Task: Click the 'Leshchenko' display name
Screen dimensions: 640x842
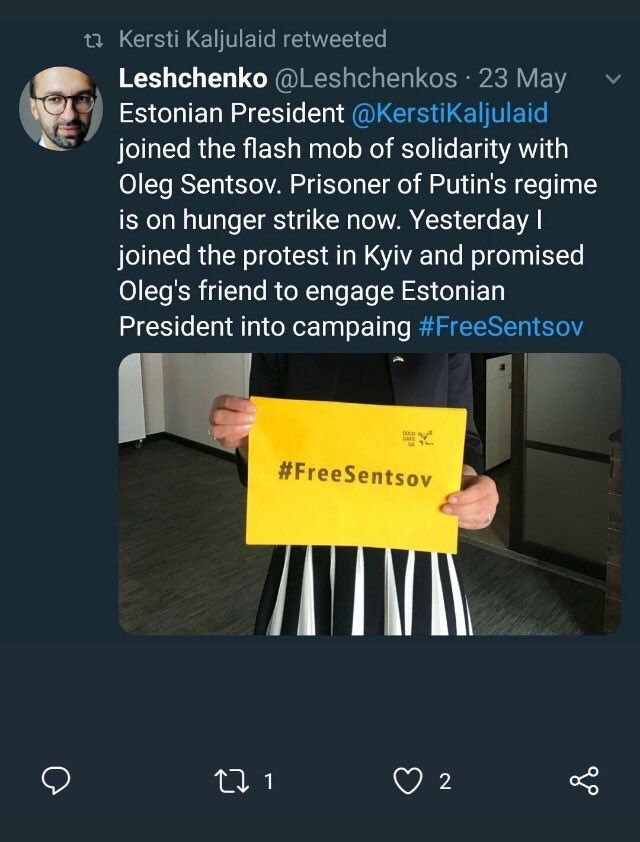Action: pyautogui.click(x=192, y=78)
